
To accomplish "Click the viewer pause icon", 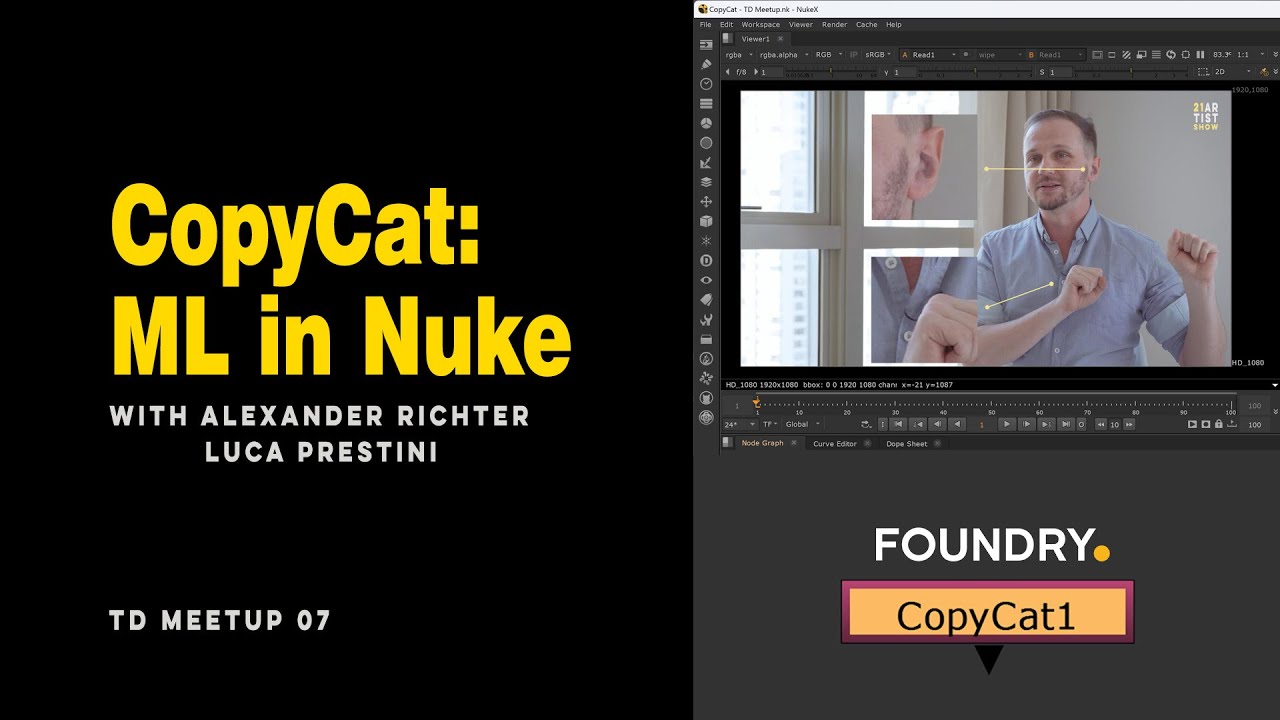I will point(1200,55).
